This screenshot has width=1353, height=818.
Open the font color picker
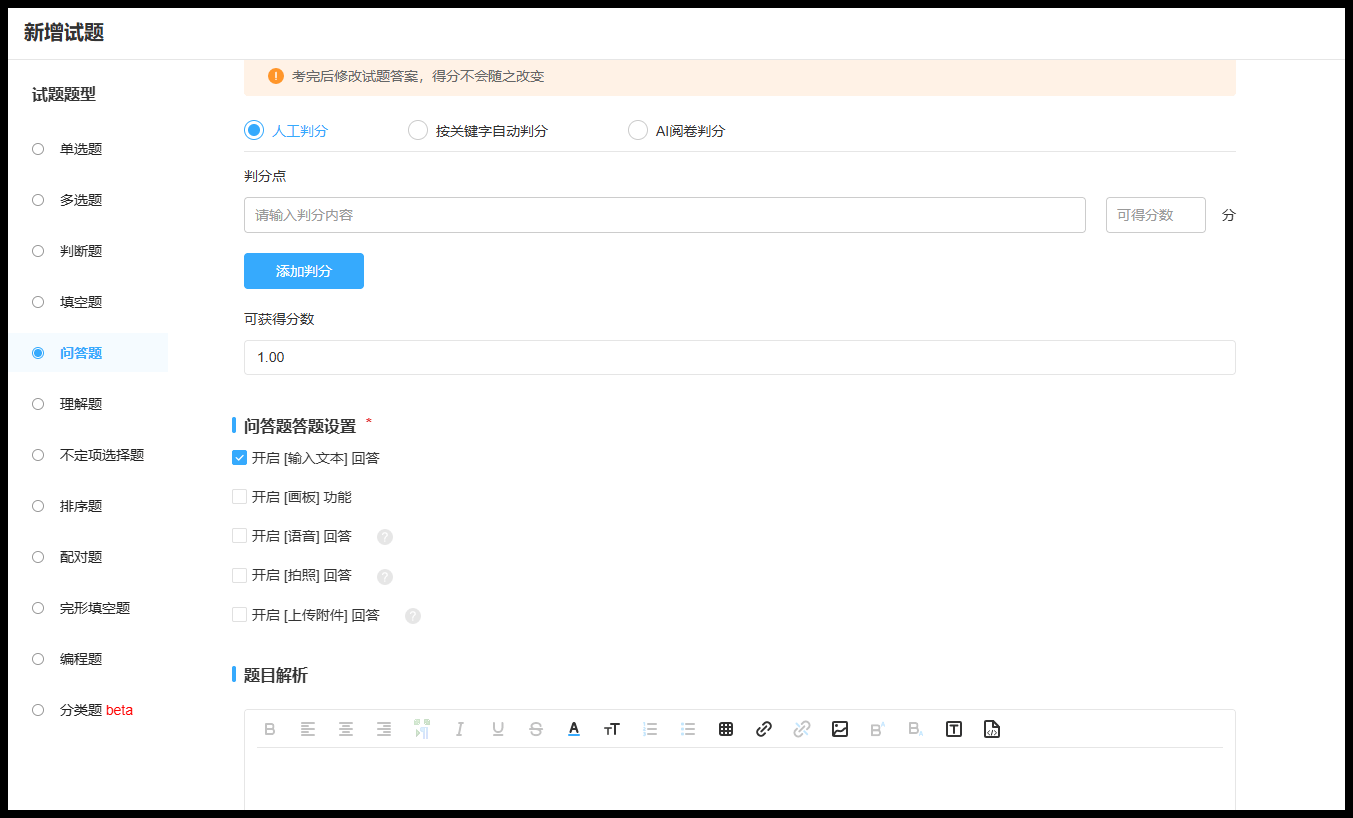(x=574, y=729)
